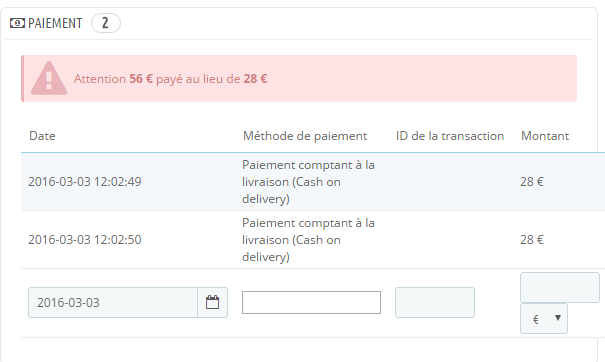Focus the payment method input field
Screen dimensions: 605x362
(x=311, y=302)
